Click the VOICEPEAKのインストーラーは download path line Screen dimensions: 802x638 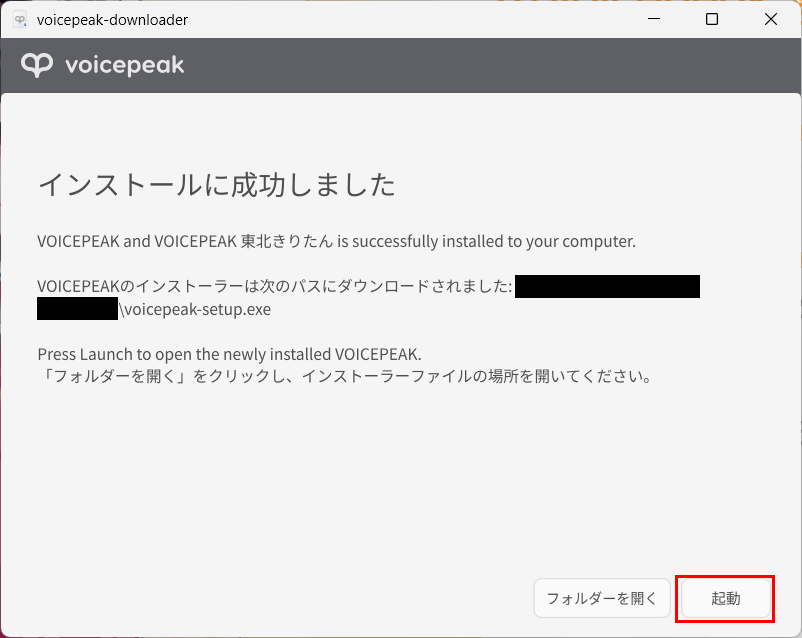[275, 286]
